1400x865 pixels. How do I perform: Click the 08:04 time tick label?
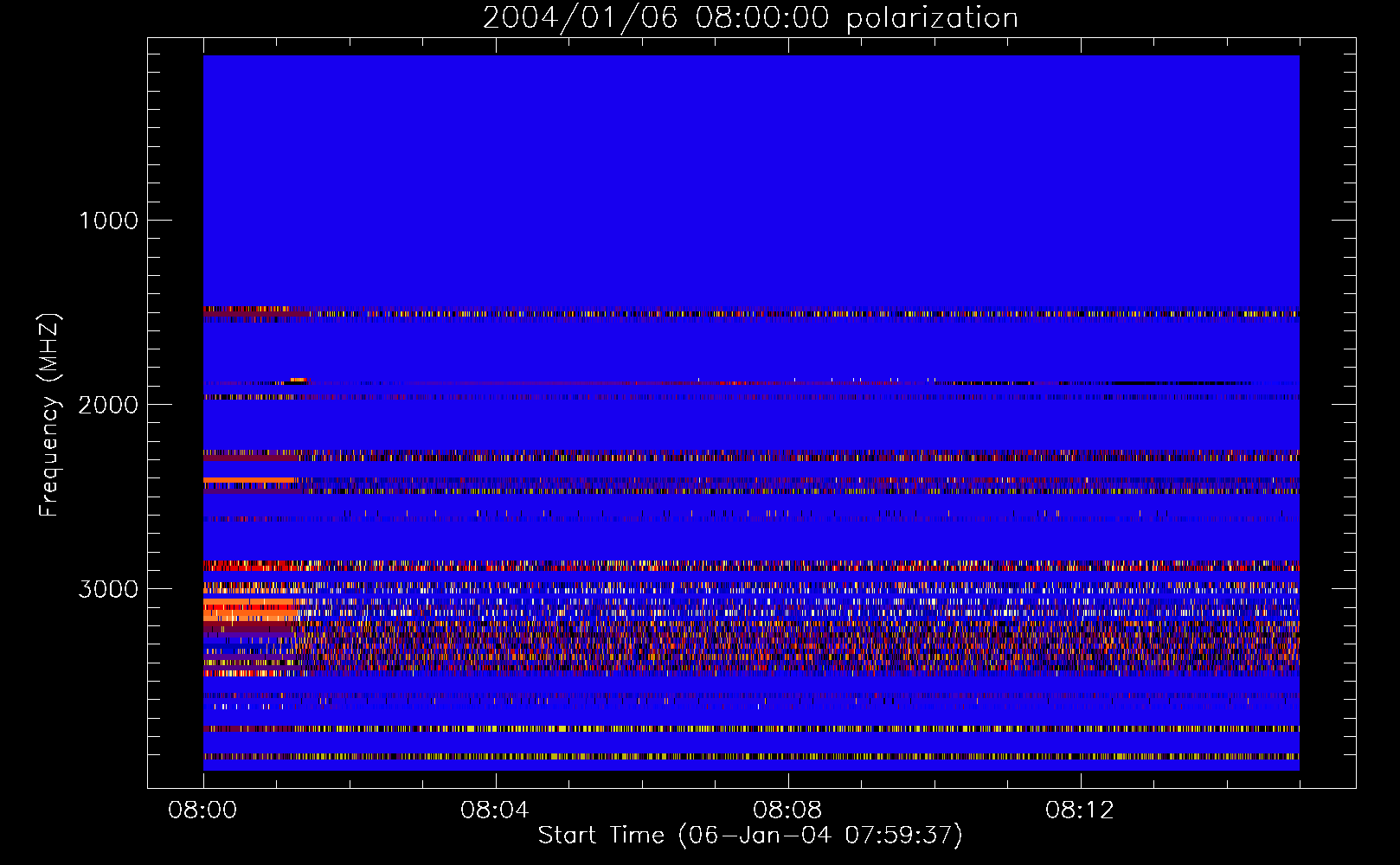pos(495,811)
